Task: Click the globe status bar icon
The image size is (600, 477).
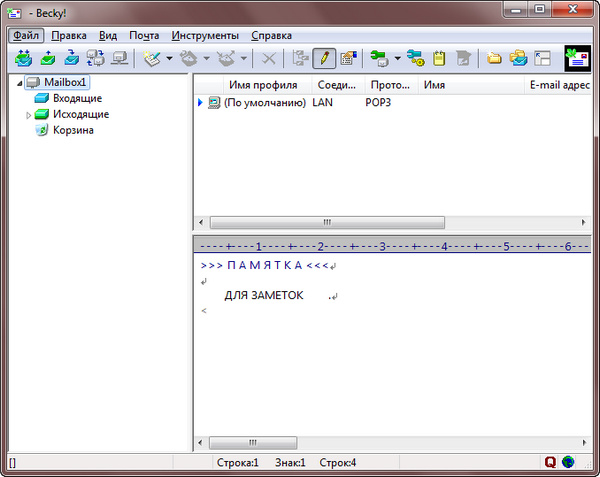Action: click(568, 462)
